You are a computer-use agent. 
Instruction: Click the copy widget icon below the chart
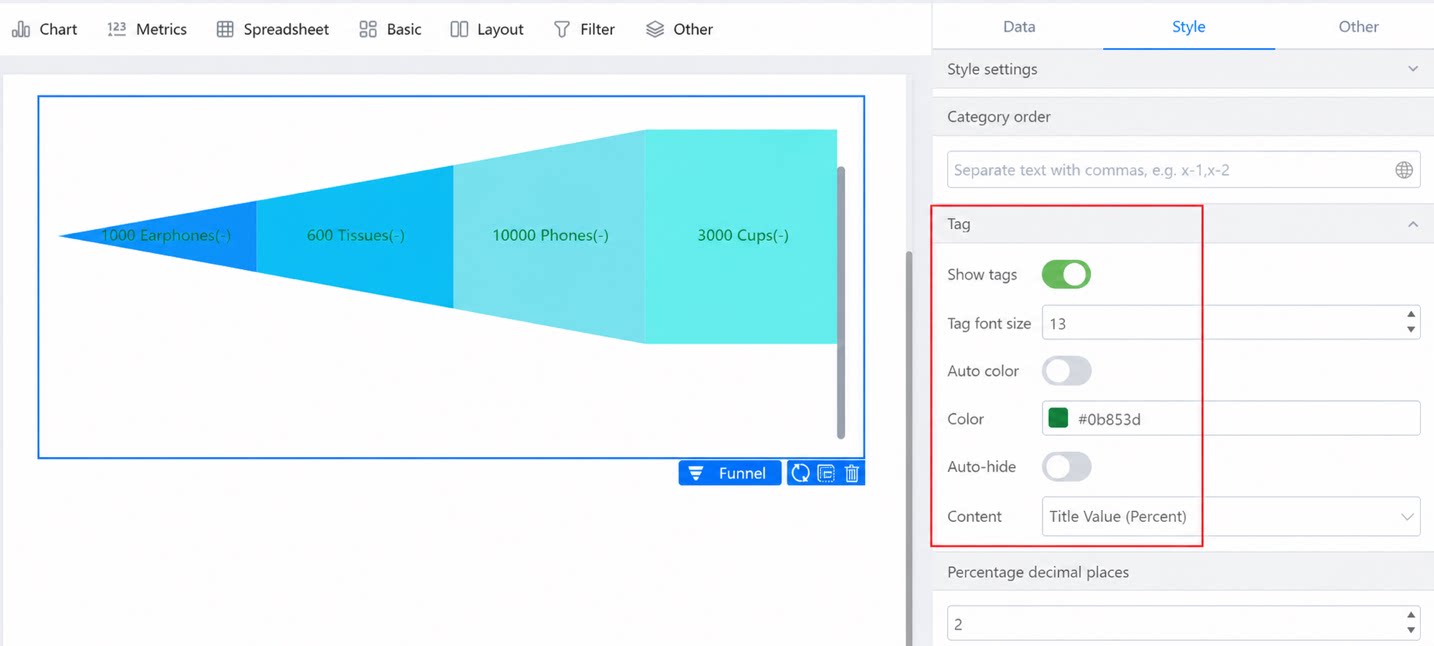click(826, 473)
